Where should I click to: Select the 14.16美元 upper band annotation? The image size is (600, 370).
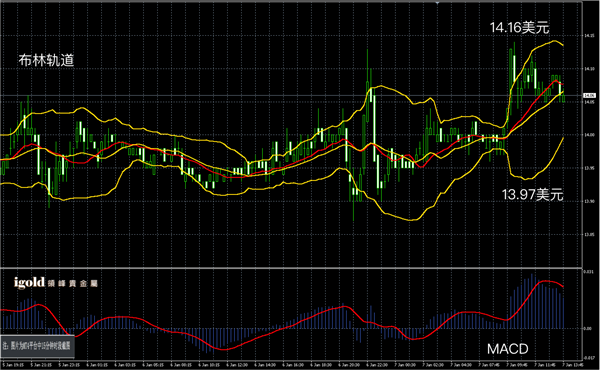point(519,28)
